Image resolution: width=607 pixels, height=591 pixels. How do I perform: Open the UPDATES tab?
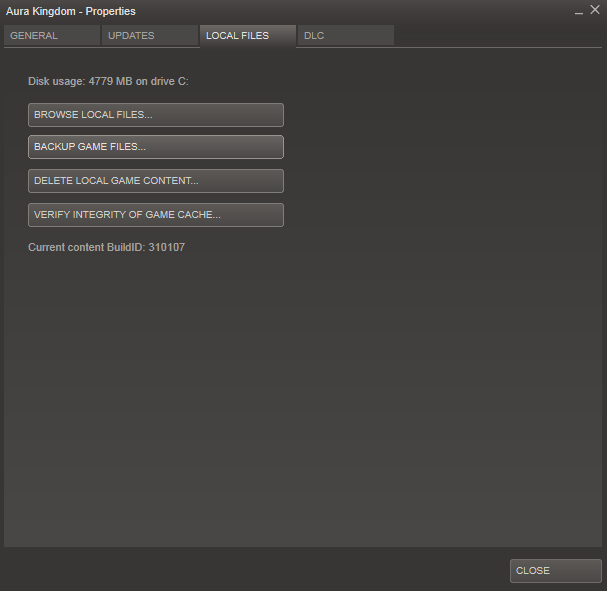click(150, 36)
